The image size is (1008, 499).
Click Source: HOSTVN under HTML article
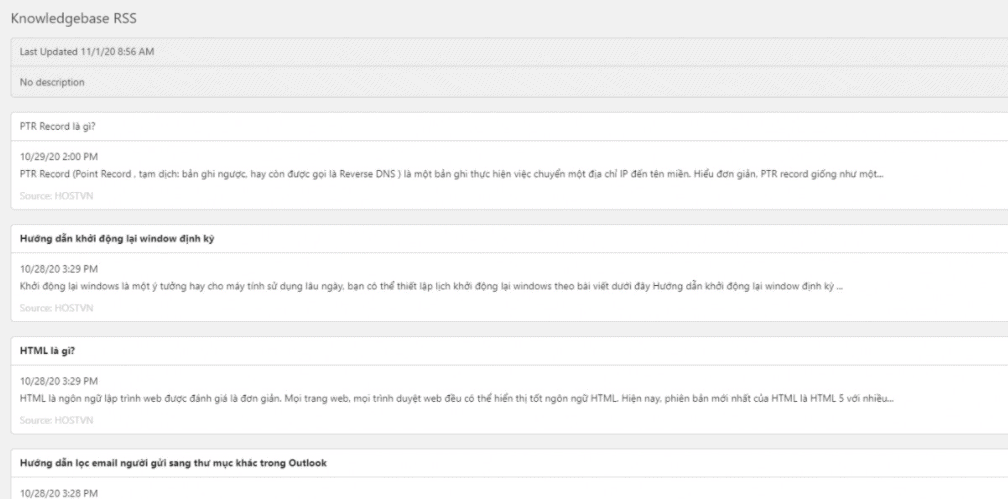click(x=57, y=420)
